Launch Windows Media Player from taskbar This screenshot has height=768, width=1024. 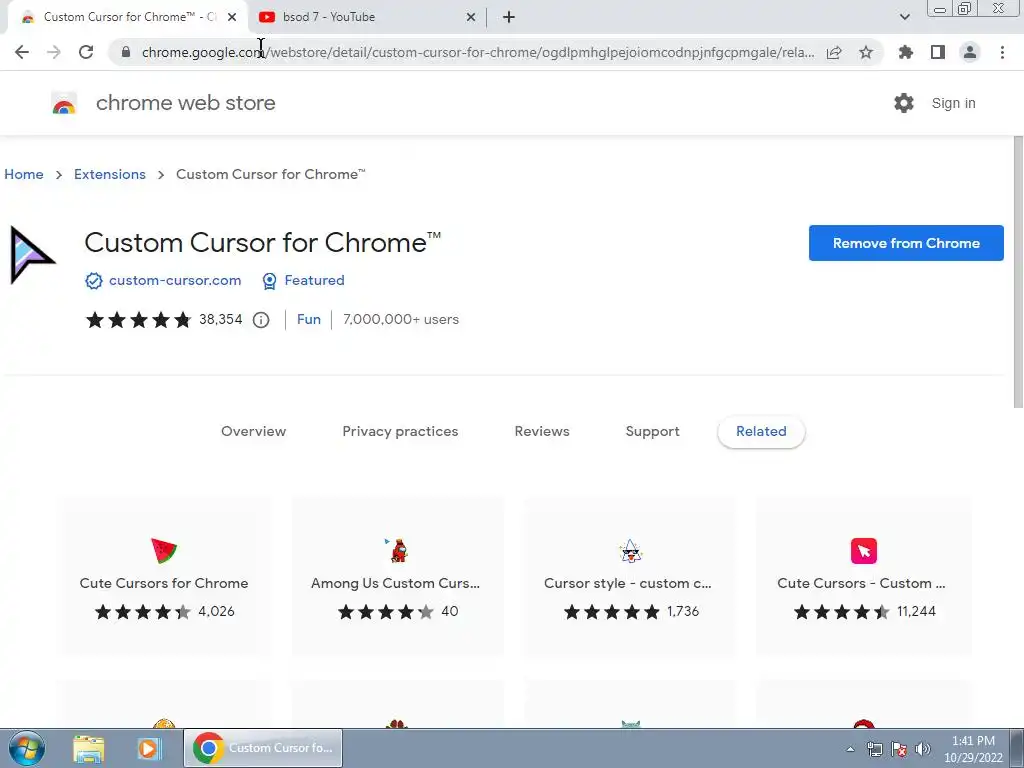tap(149, 748)
